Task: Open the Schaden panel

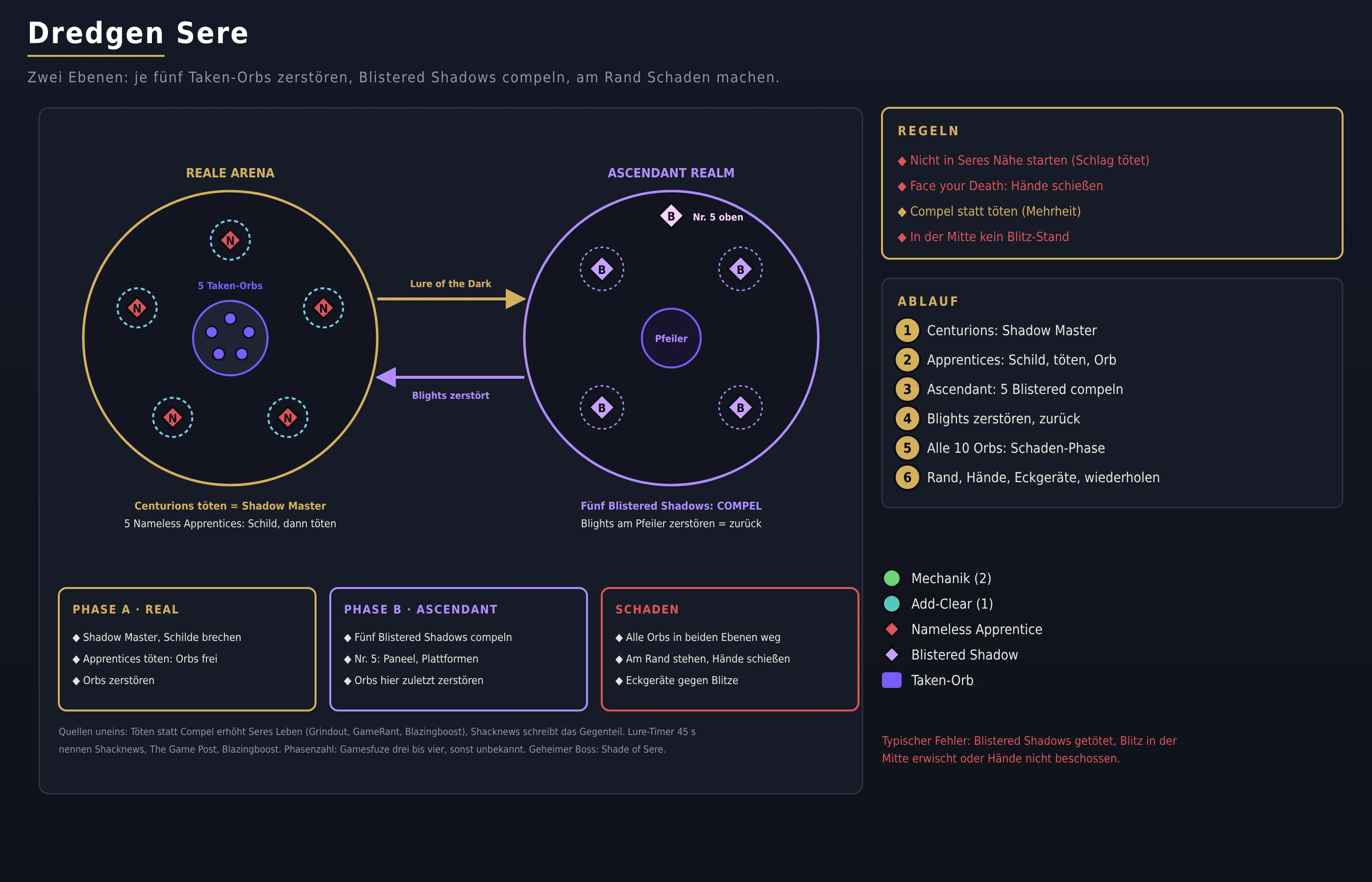Action: click(x=730, y=649)
